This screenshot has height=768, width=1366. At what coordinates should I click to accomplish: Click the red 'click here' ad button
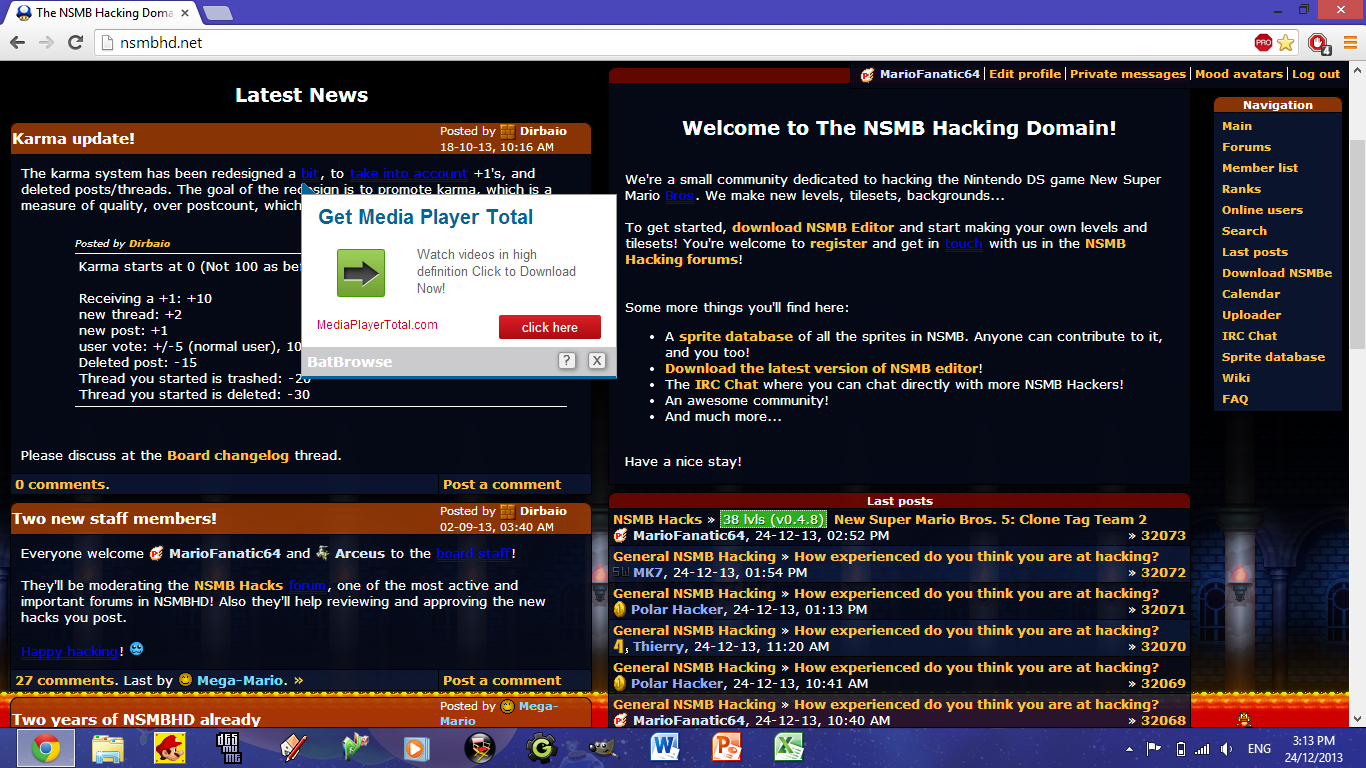pyautogui.click(x=550, y=327)
